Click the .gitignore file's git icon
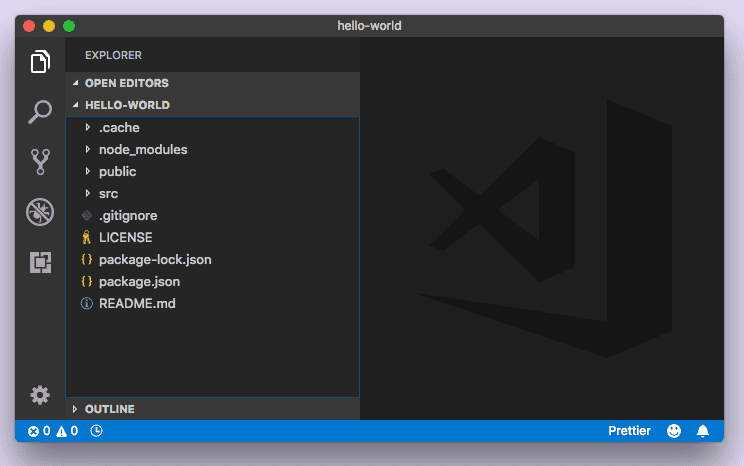The width and height of the screenshot is (744, 466). [86, 215]
